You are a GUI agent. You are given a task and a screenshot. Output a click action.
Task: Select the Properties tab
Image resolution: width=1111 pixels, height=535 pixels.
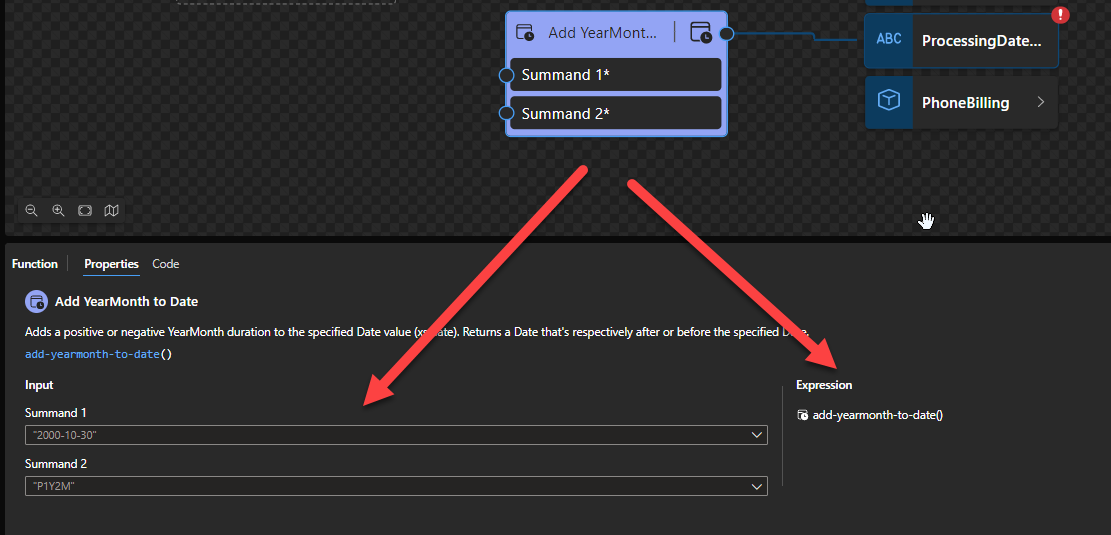(x=111, y=264)
